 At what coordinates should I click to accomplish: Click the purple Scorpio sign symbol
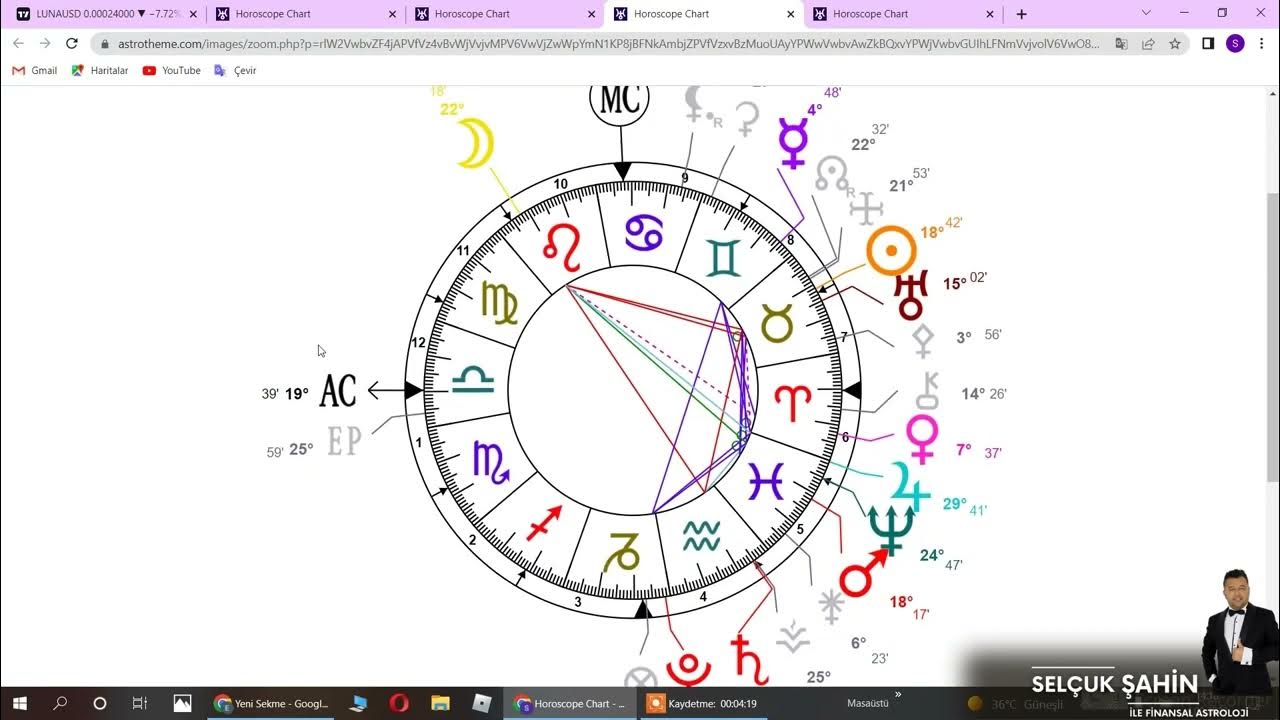pyautogui.click(x=491, y=462)
